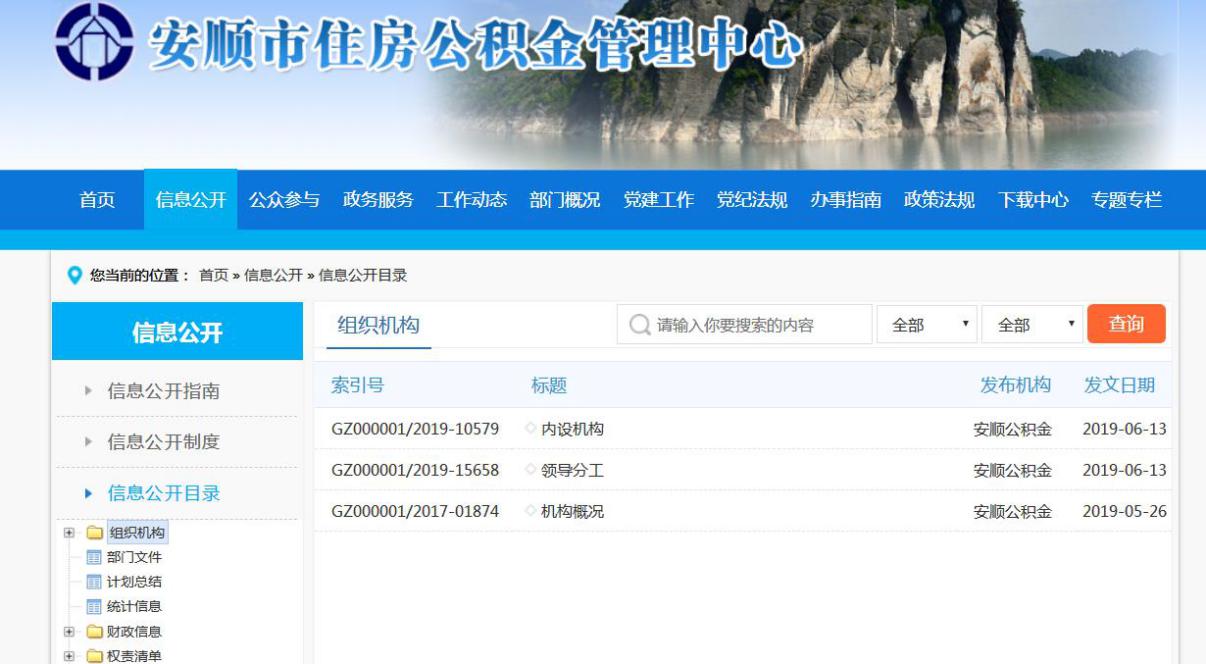Screen dimensions: 1206x664
Task: Expand the 财政信息 tree node
Action: pos(69,632)
